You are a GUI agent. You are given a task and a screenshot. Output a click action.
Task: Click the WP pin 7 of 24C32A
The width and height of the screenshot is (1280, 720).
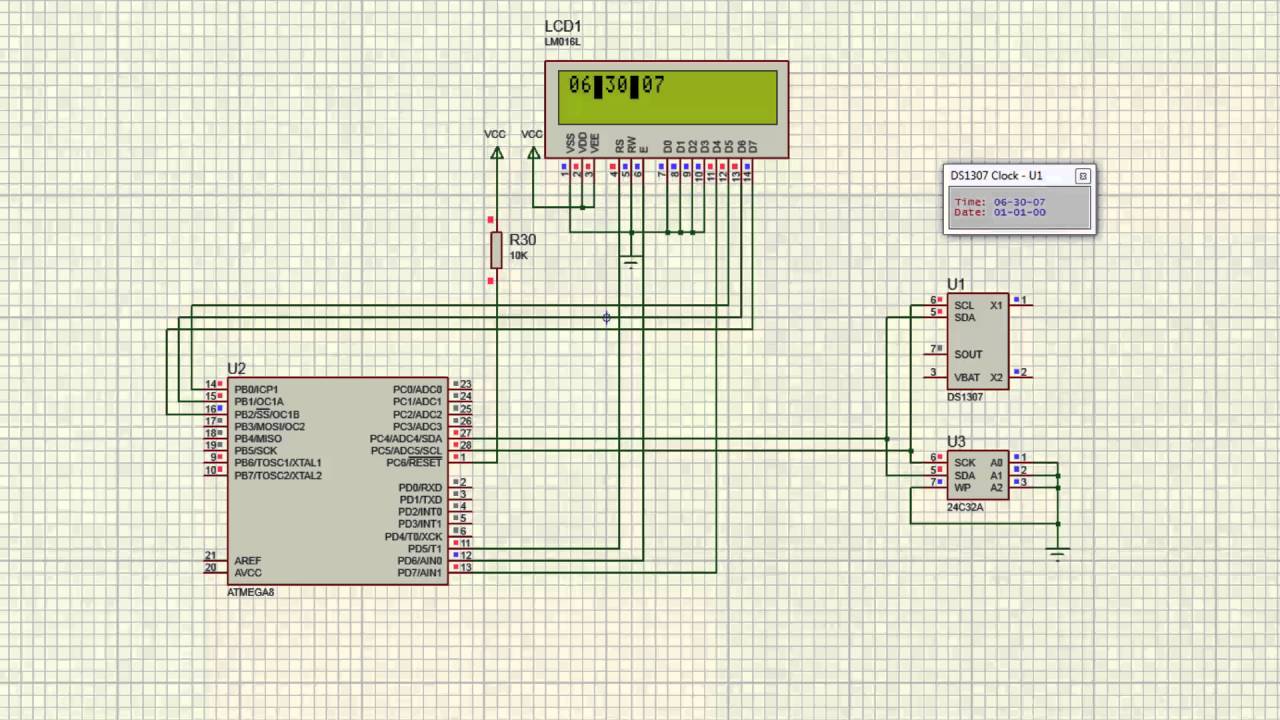(936, 482)
